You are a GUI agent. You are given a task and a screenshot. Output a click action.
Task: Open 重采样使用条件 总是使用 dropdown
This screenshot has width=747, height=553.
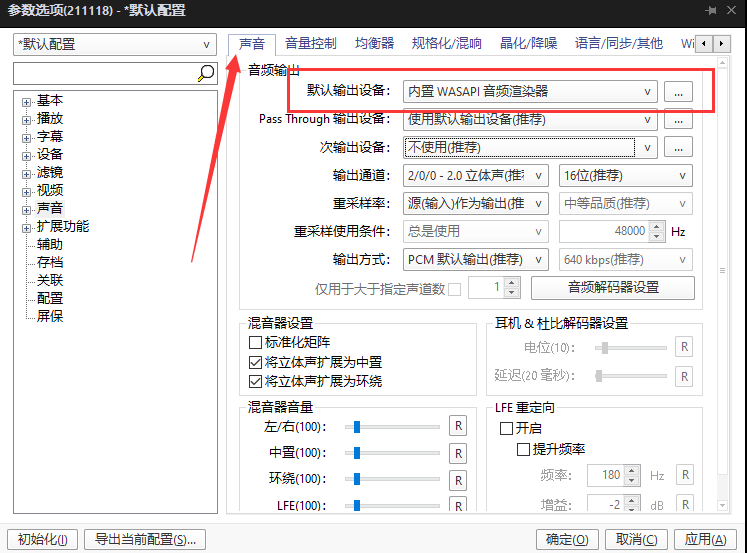tap(475, 231)
